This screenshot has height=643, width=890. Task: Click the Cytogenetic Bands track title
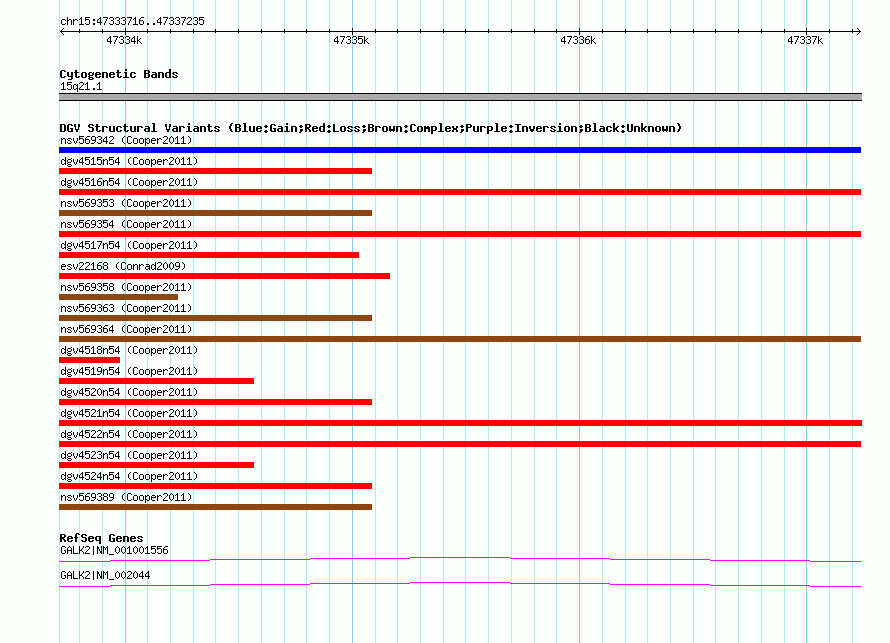point(119,74)
